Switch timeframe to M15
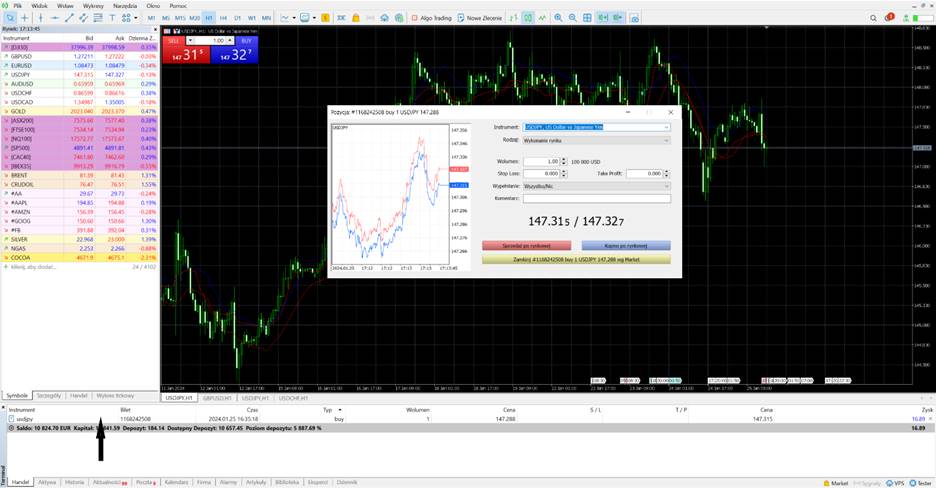 180,18
